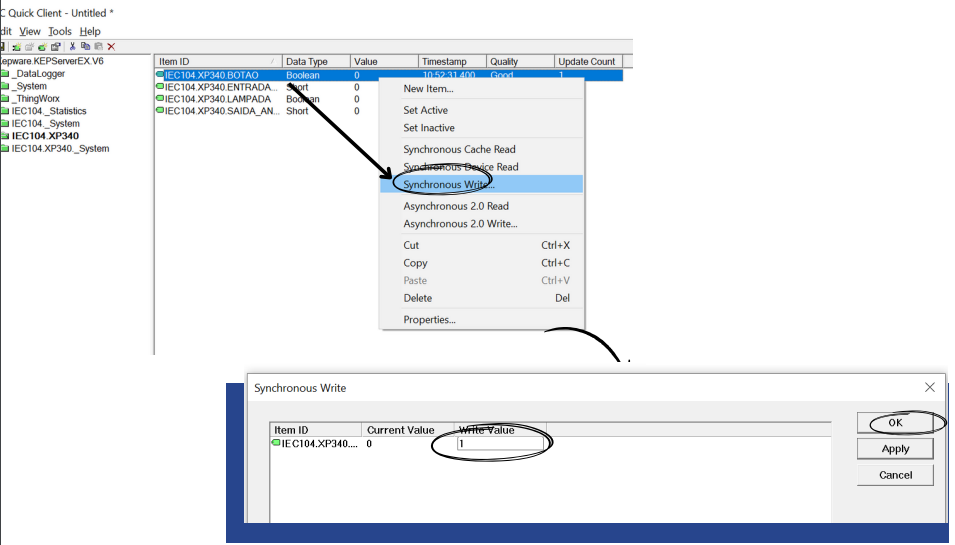955x545 pixels.
Task: Select the IEC104.XP340.LAMPADA item row
Action: pos(222,99)
